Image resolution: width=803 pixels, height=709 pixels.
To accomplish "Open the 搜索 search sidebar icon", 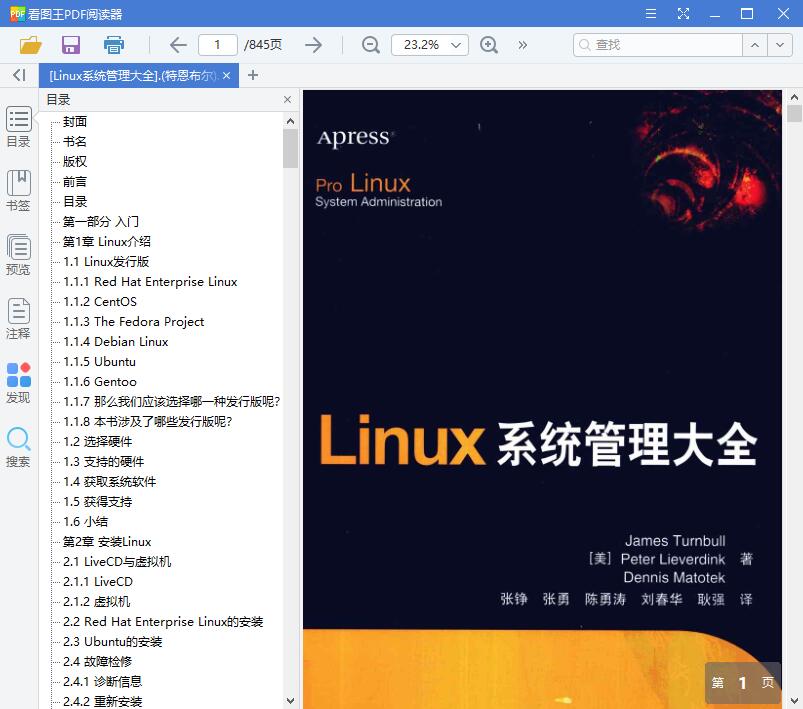I will [18, 447].
